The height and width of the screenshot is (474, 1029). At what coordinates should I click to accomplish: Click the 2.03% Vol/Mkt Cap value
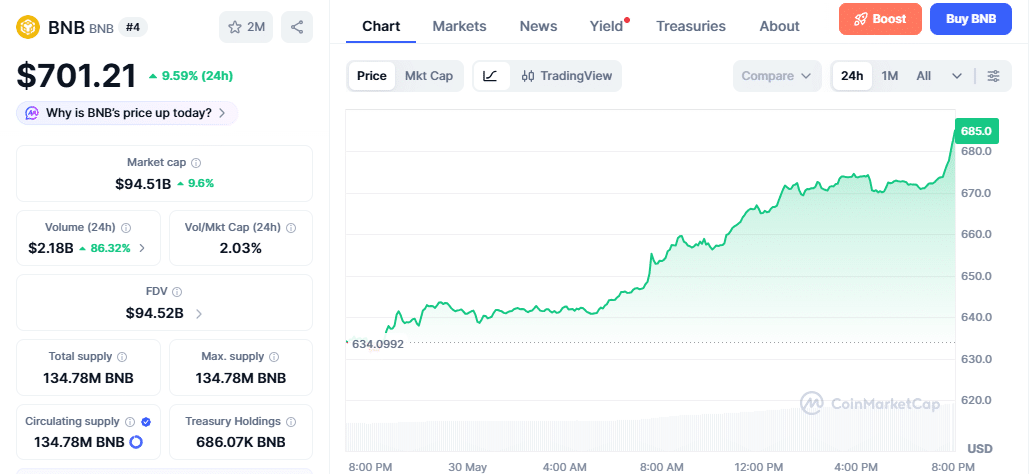pos(241,248)
